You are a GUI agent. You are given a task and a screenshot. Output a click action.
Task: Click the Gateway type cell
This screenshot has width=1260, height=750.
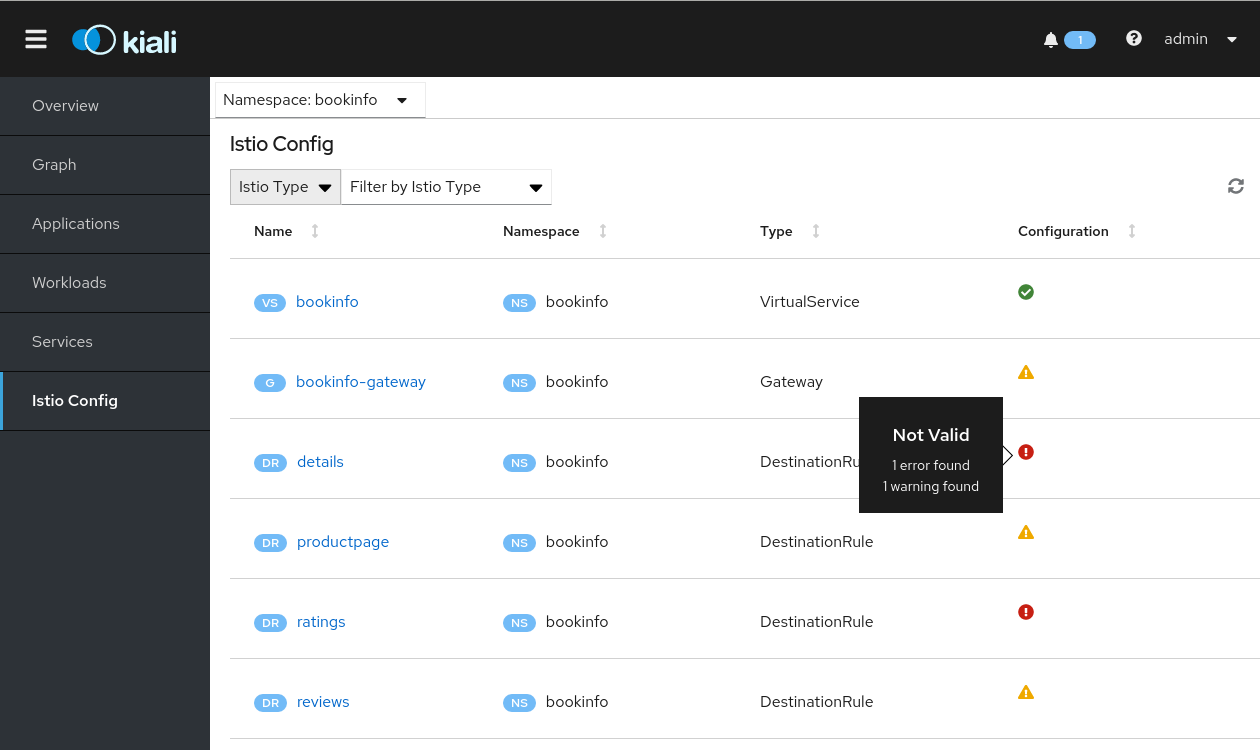(791, 382)
